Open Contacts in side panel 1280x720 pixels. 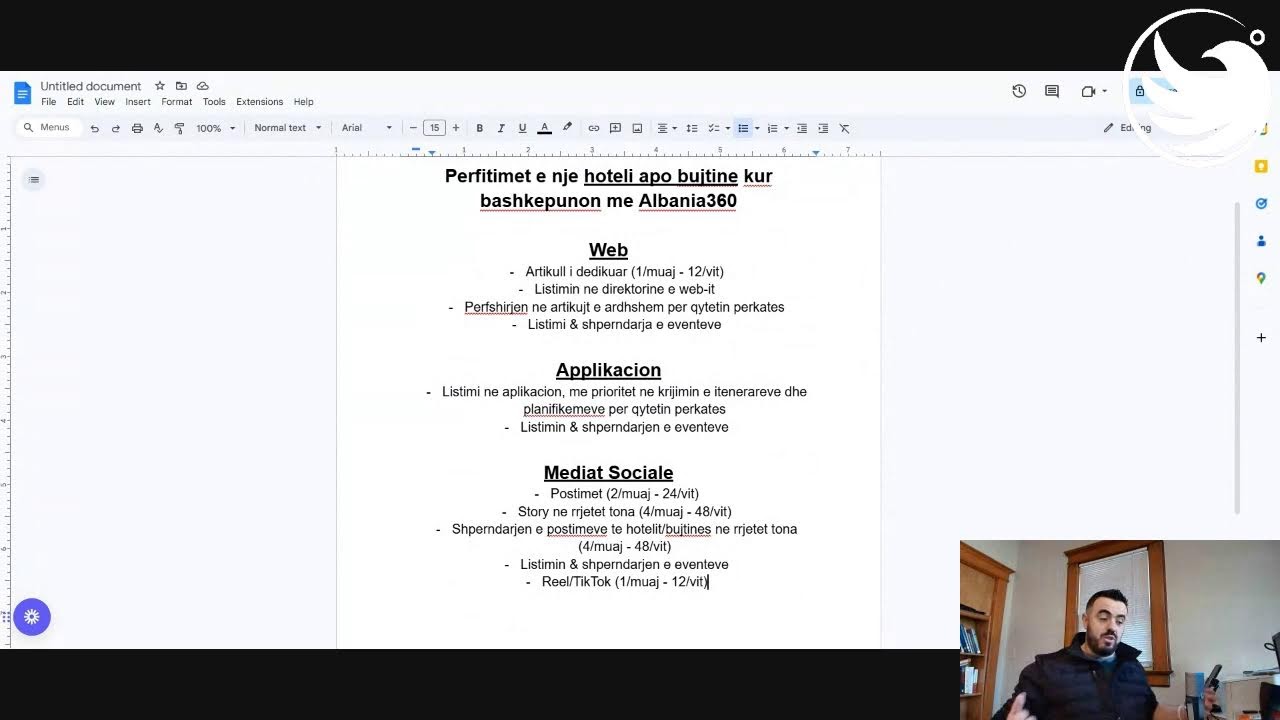[x=1261, y=241]
